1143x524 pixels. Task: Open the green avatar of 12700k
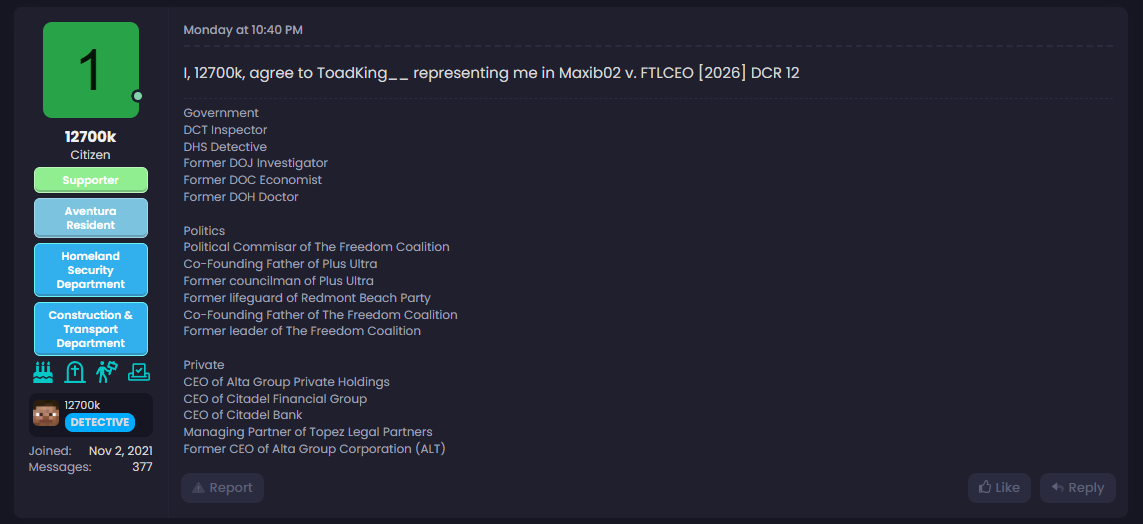[x=91, y=70]
